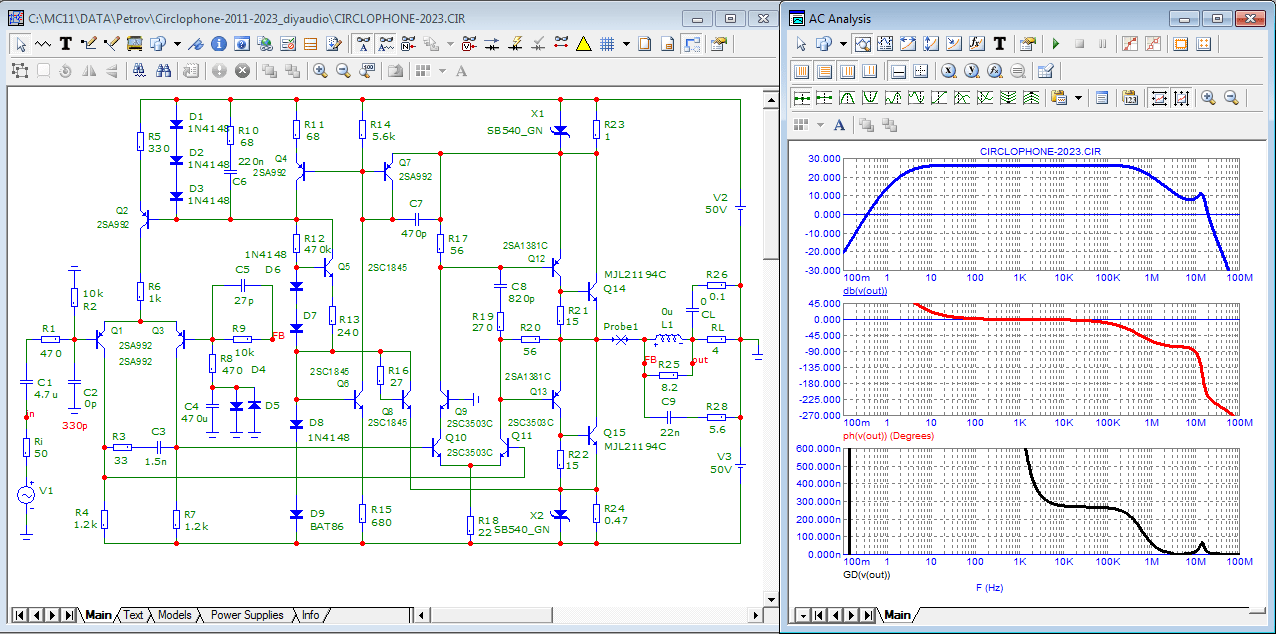The width and height of the screenshot is (1276, 634).
Task: Pick the Text tool in AC Analysis toolbar
Action: pos(999,44)
